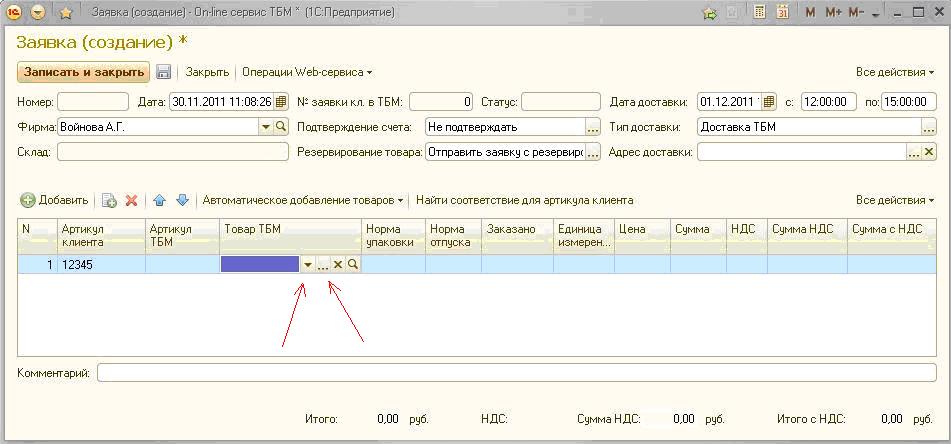The image size is (951, 444).
Task: Click the Артикул ТБМ column header
Action: 182,236
